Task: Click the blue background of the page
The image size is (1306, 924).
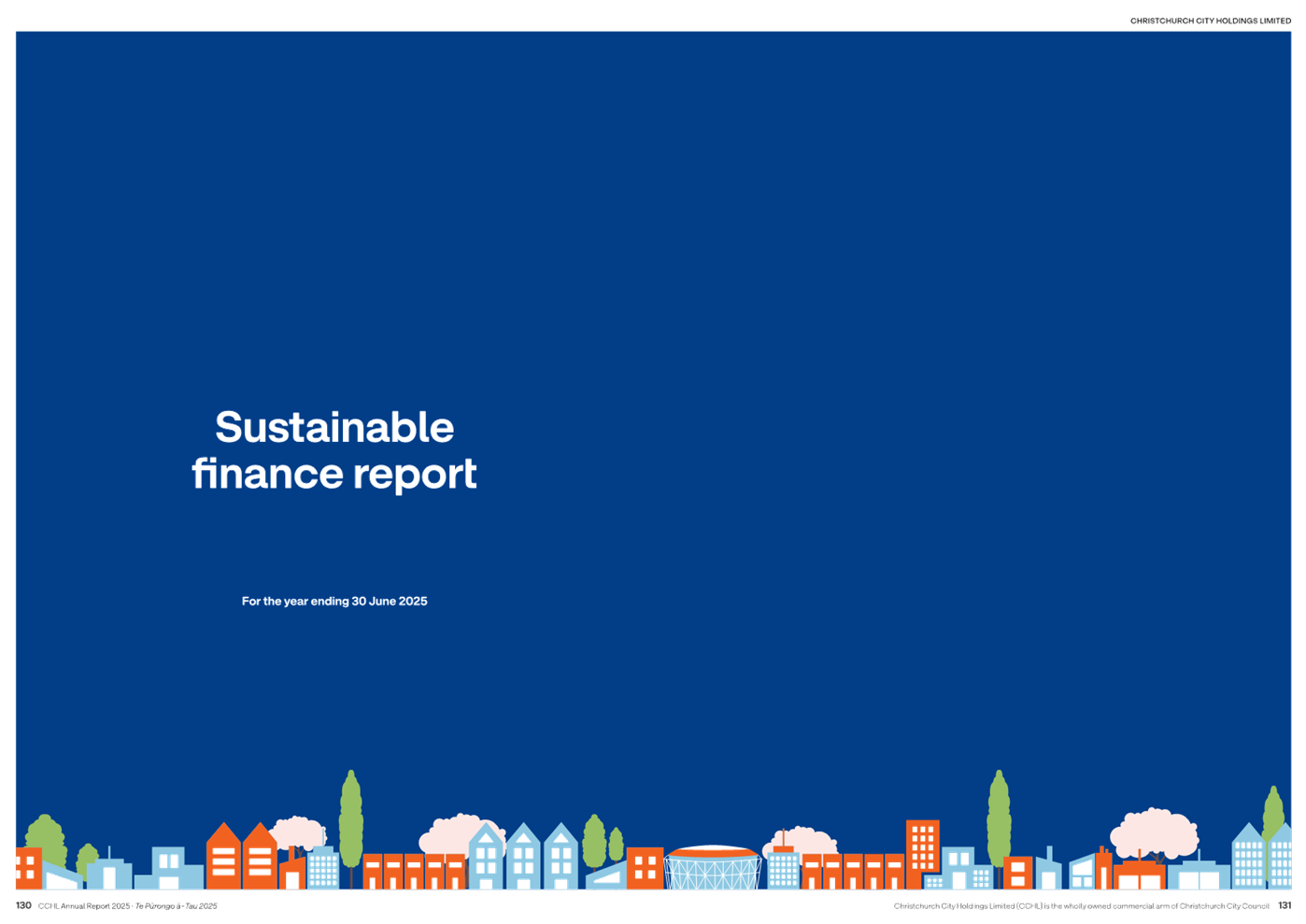Action: 747,280
